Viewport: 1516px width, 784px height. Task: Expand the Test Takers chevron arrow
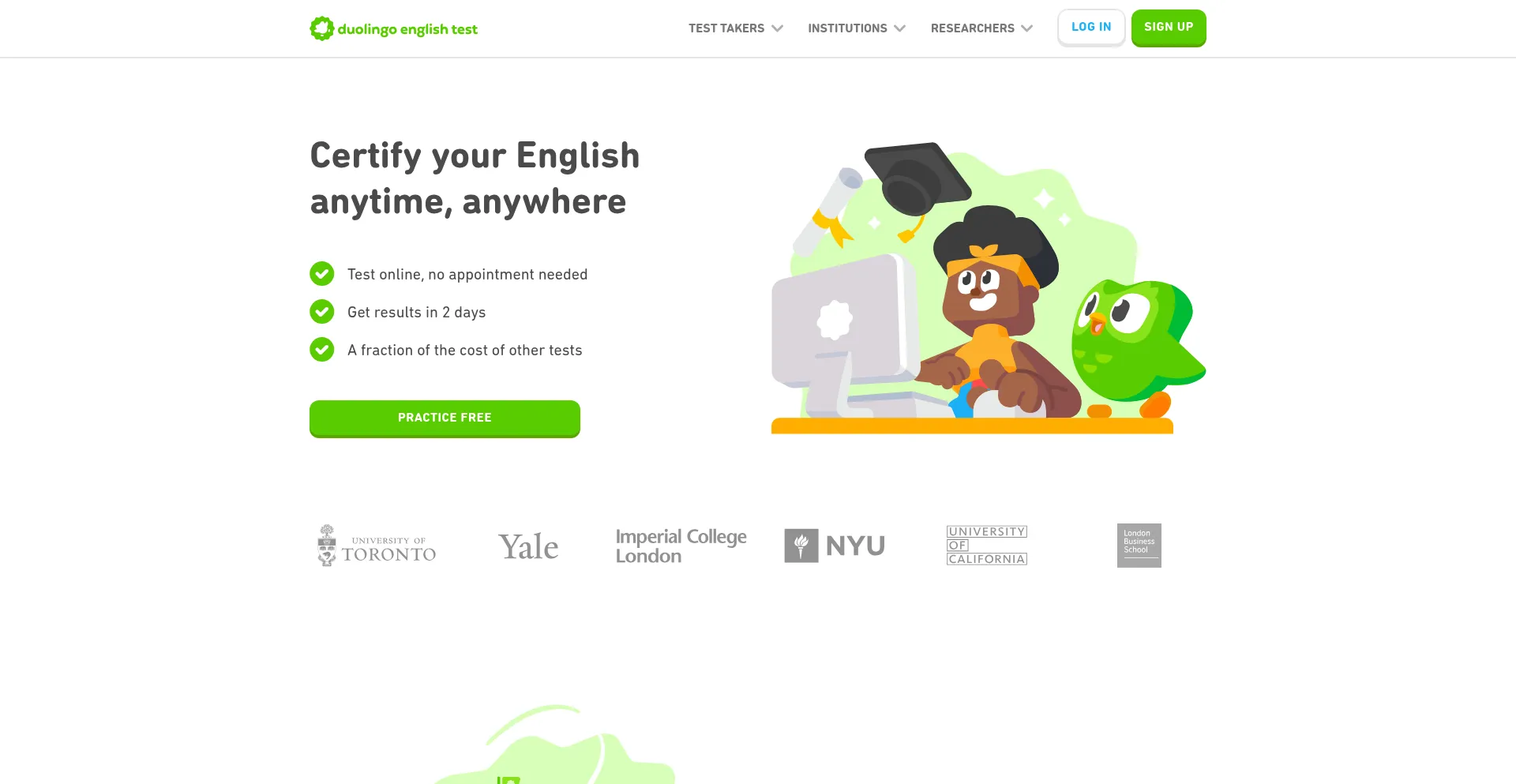pyautogui.click(x=777, y=28)
